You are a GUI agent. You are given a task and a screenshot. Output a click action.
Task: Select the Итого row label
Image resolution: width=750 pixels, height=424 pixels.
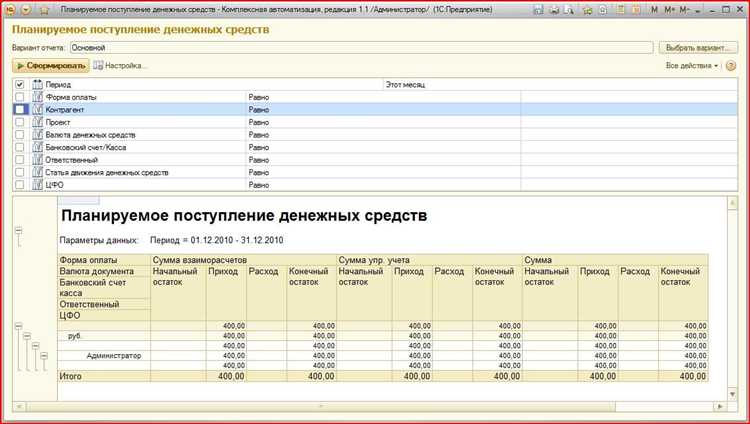70,376
